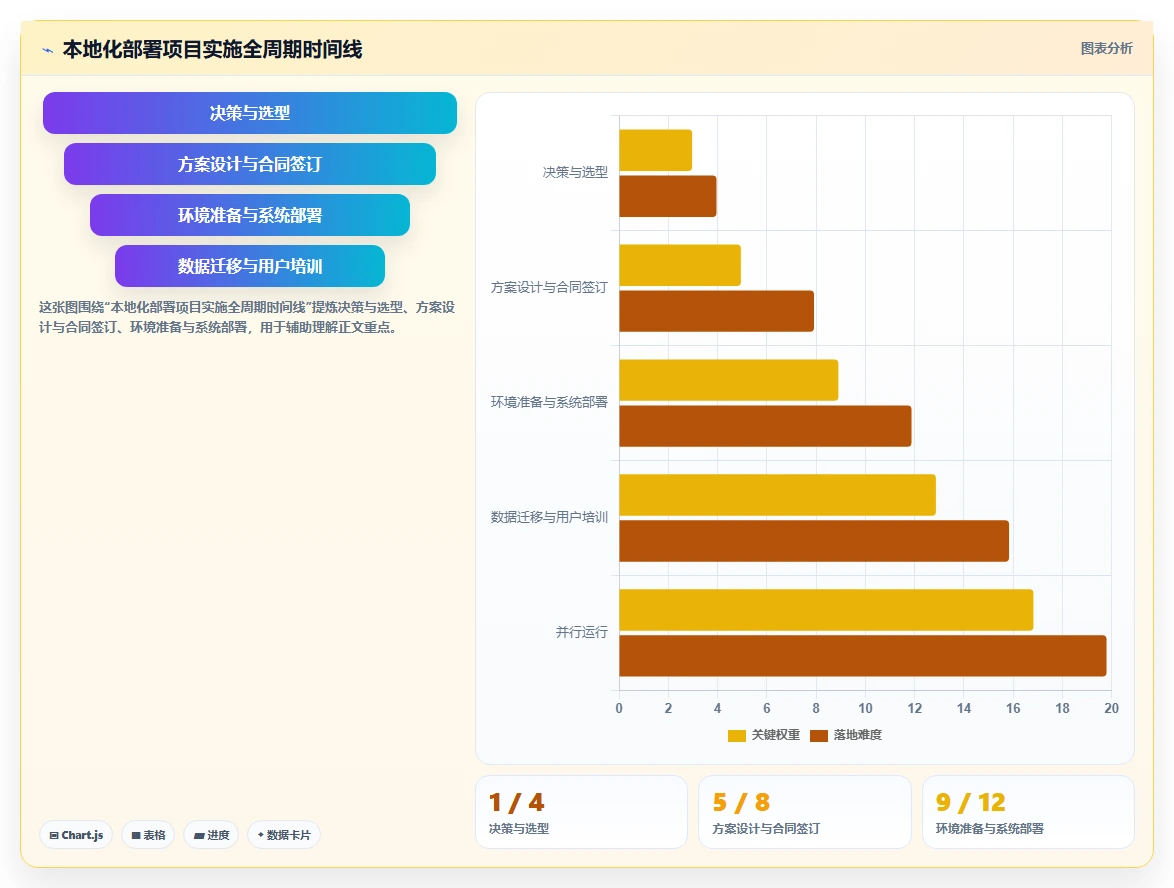Click the 决策与选型 axis label in chart

575,172
